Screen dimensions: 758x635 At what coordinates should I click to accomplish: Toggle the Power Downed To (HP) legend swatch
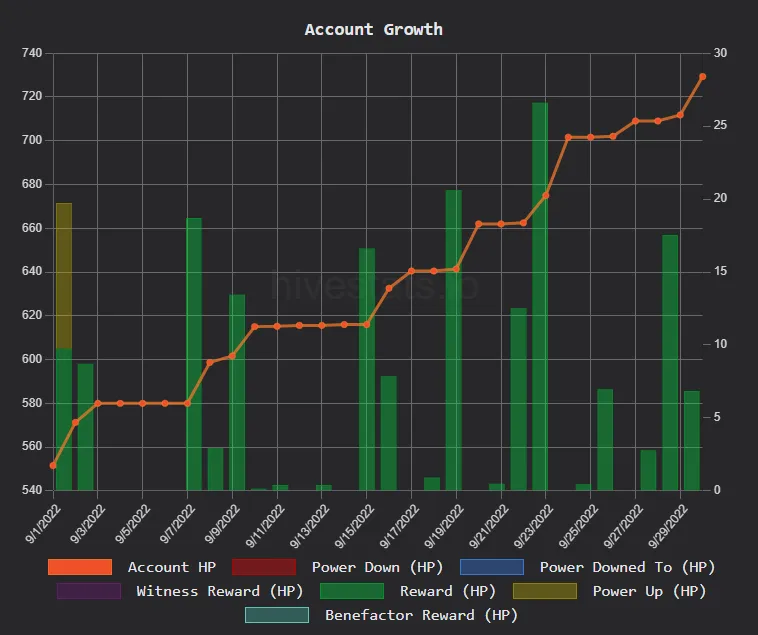click(x=492, y=567)
